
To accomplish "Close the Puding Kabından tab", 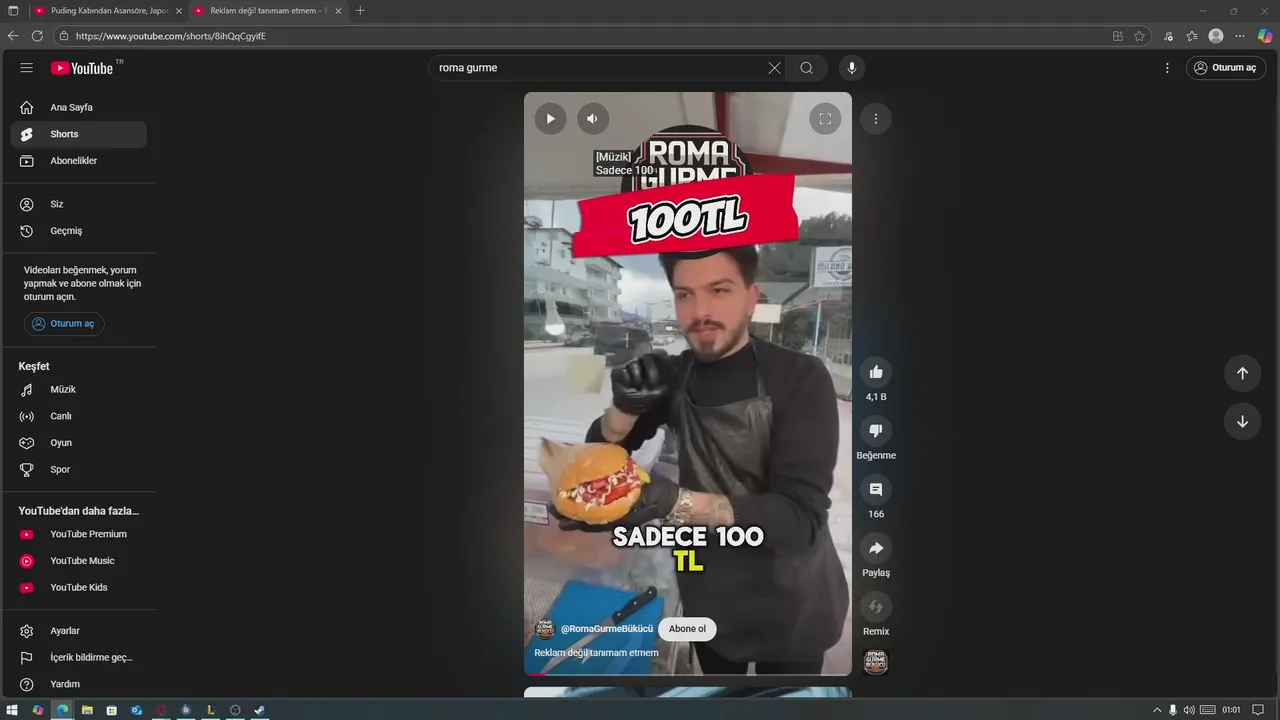I will pyautogui.click(x=179, y=11).
